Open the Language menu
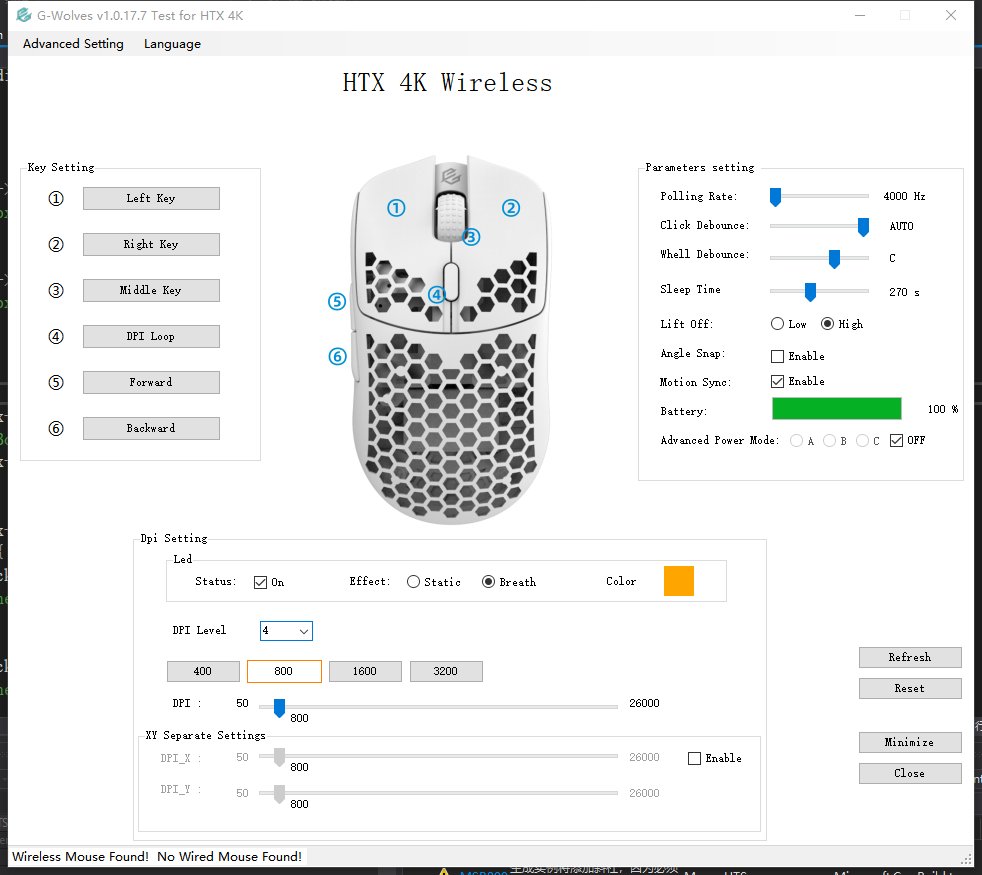982x875 pixels. tap(172, 44)
